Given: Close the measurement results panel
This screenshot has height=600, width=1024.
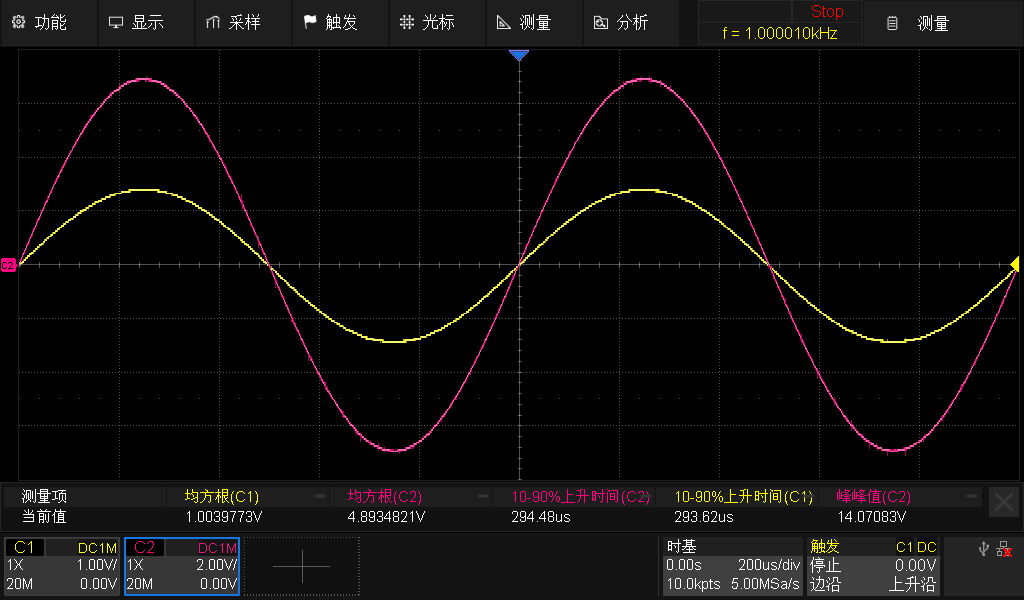Looking at the screenshot, I should click(x=1003, y=502).
